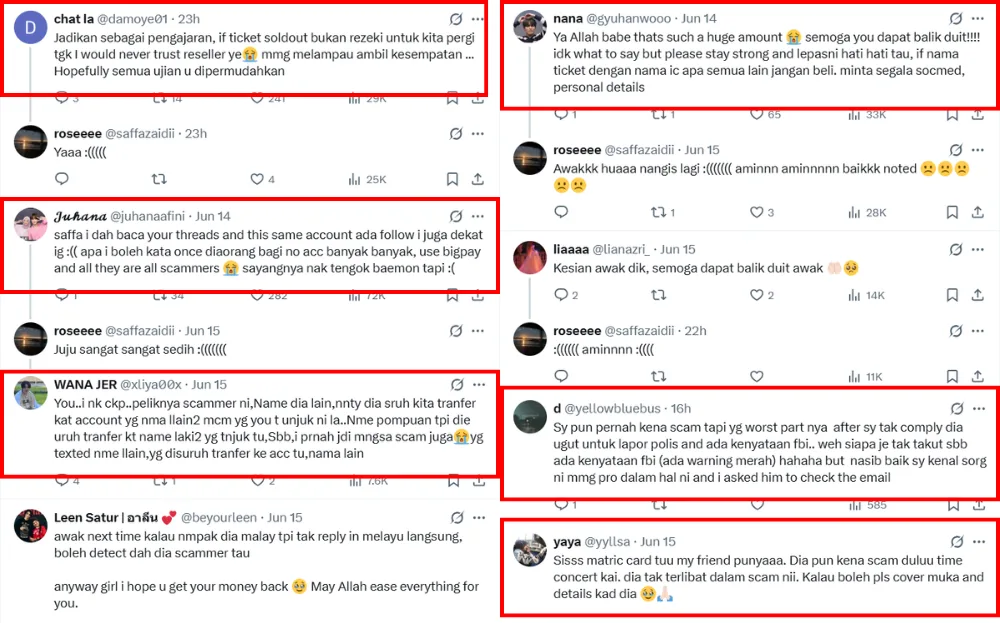Open more options menu on nana's tweet
1000x623 pixels.
pos(977,19)
